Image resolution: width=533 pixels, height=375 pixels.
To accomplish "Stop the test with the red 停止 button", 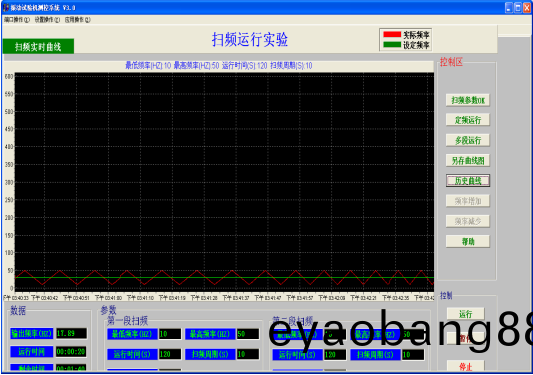I will [465, 367].
